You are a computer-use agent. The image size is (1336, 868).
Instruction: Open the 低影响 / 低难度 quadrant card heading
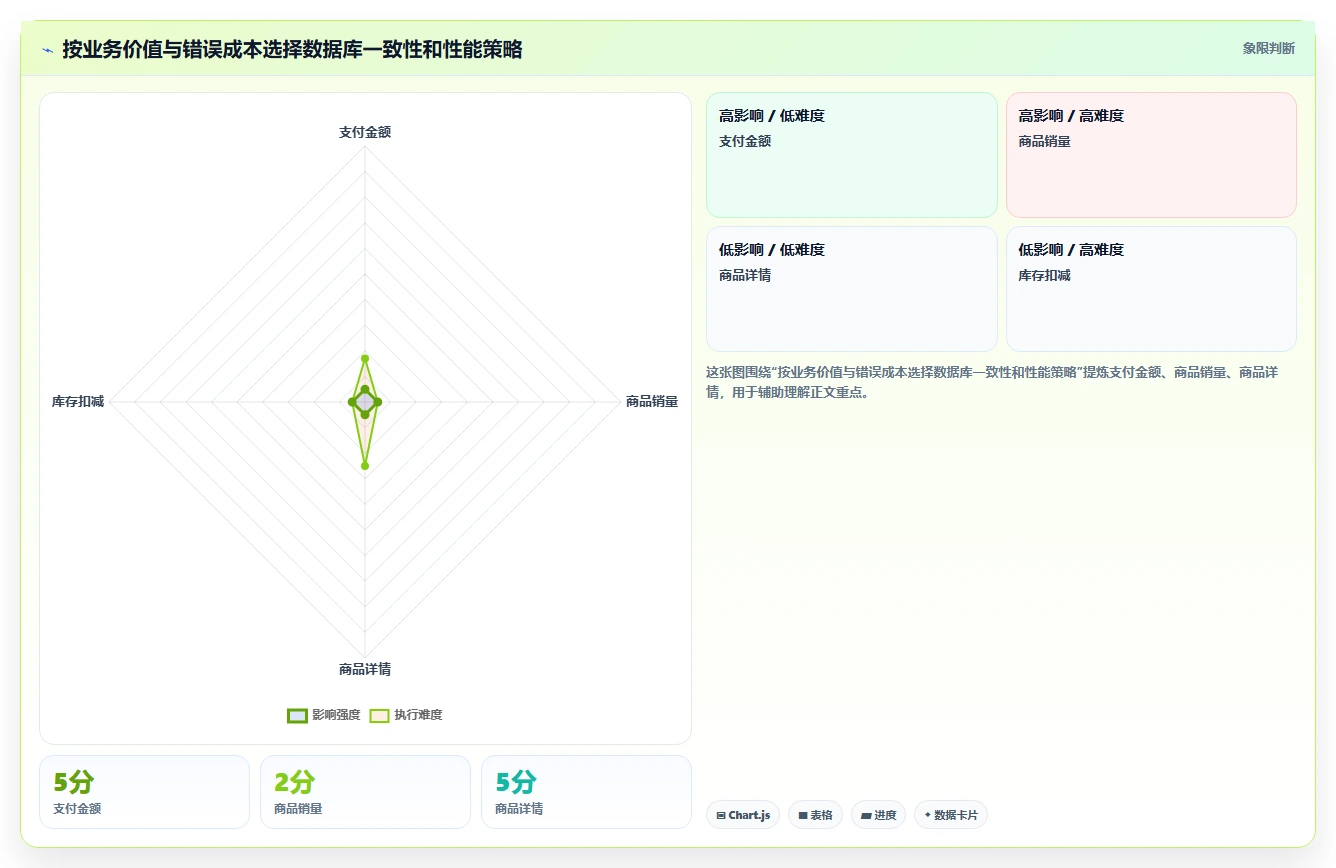coord(772,250)
